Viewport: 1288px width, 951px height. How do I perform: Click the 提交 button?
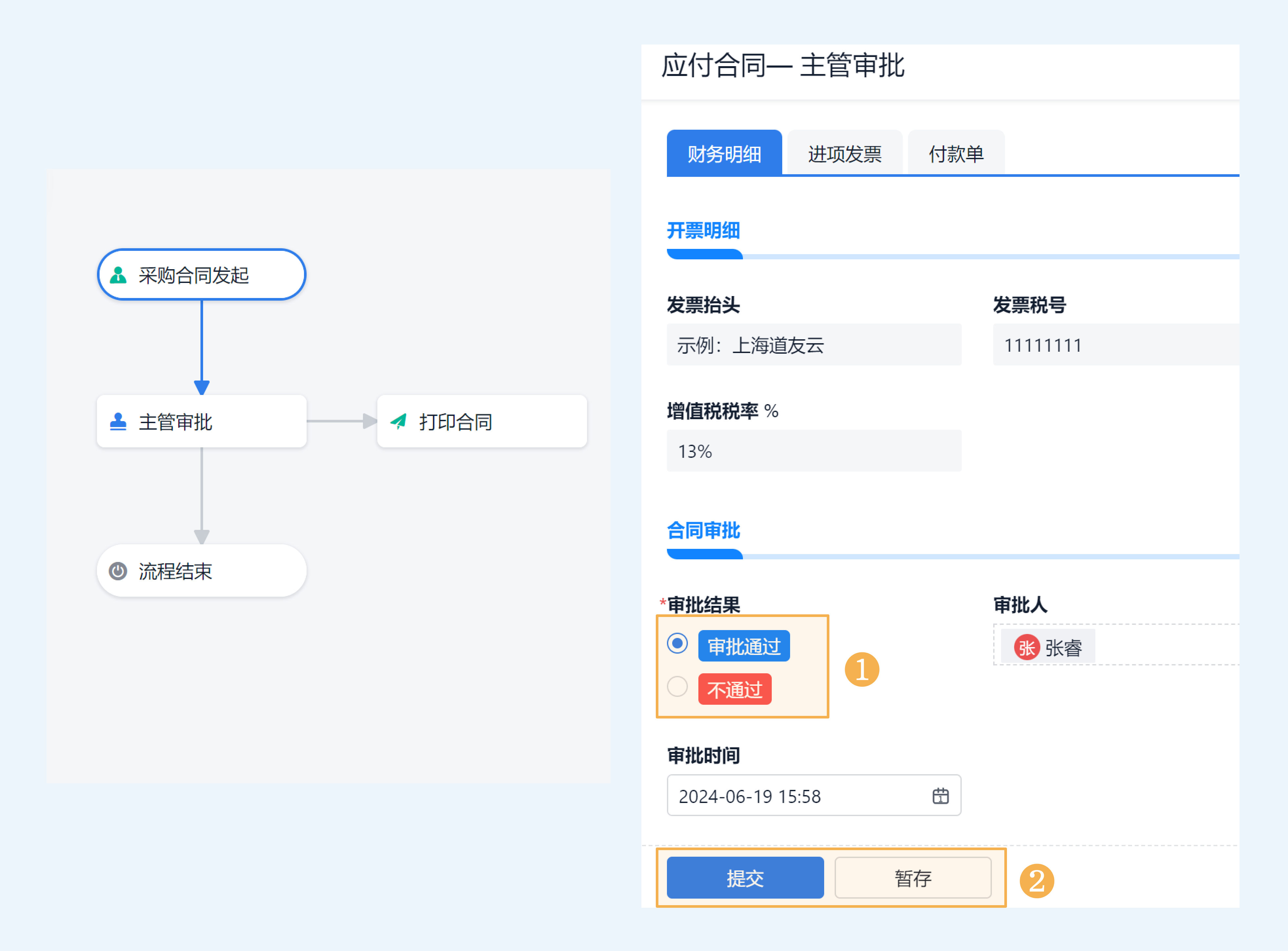click(x=745, y=878)
